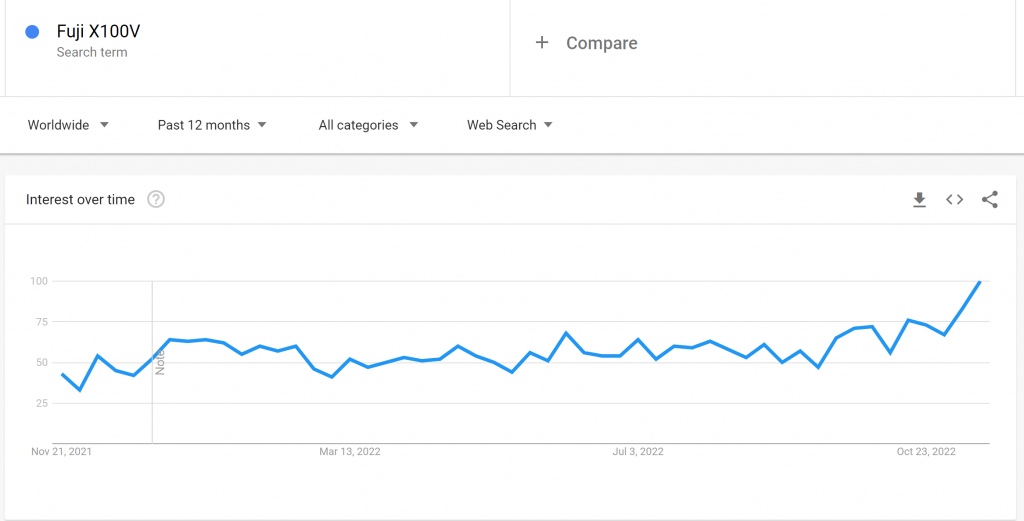
Task: Click the Oct 23, 2022 axis label
Action: point(926,452)
